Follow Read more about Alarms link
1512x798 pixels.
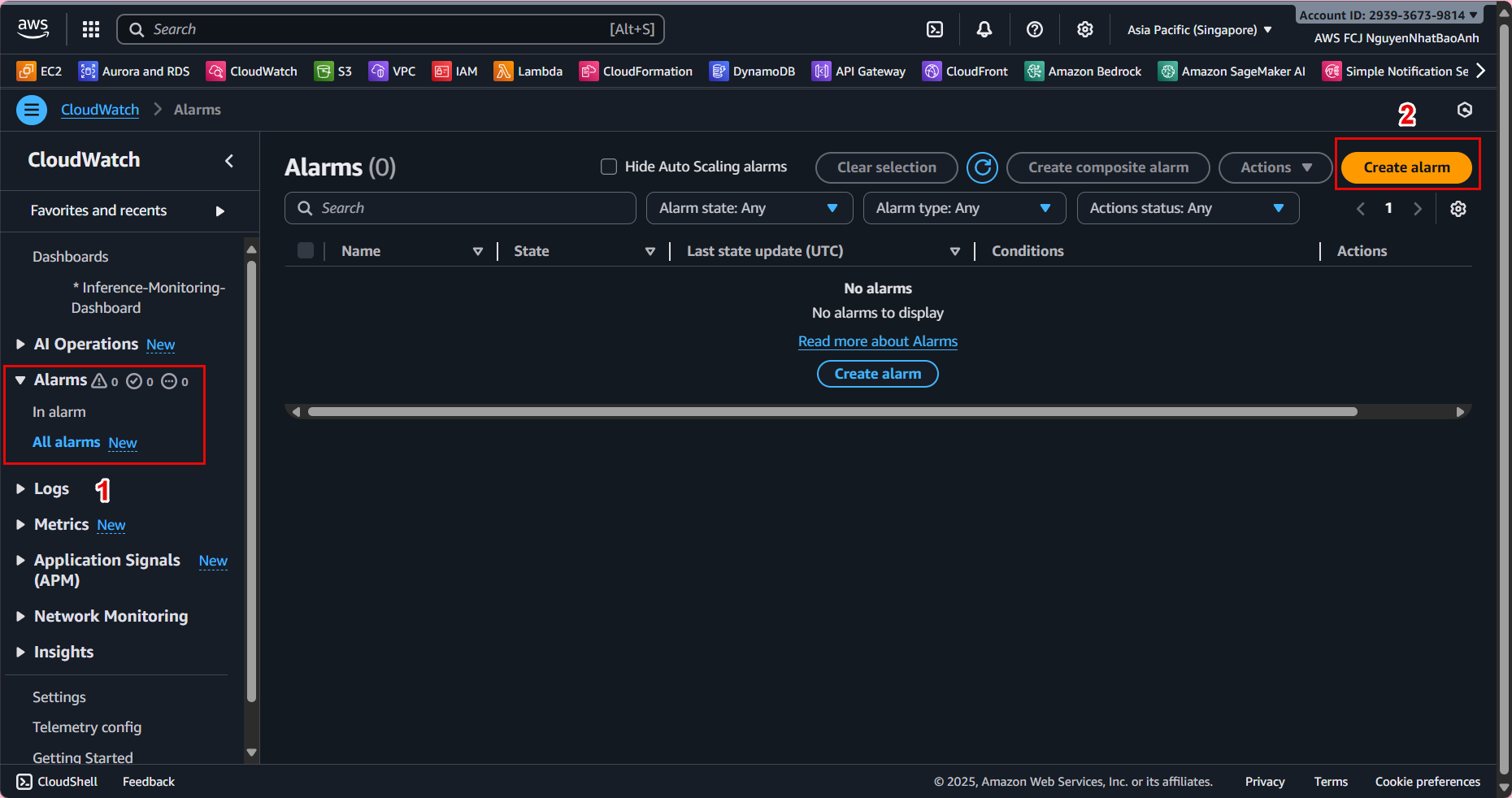878,341
